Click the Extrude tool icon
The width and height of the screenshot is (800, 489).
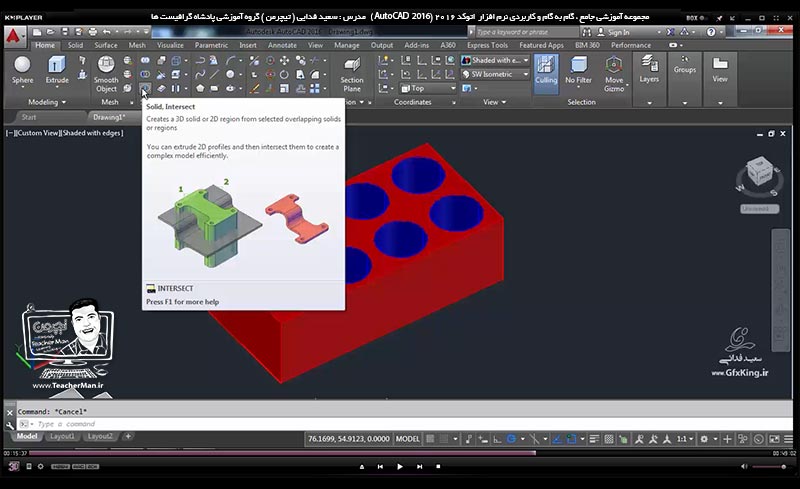click(57, 65)
